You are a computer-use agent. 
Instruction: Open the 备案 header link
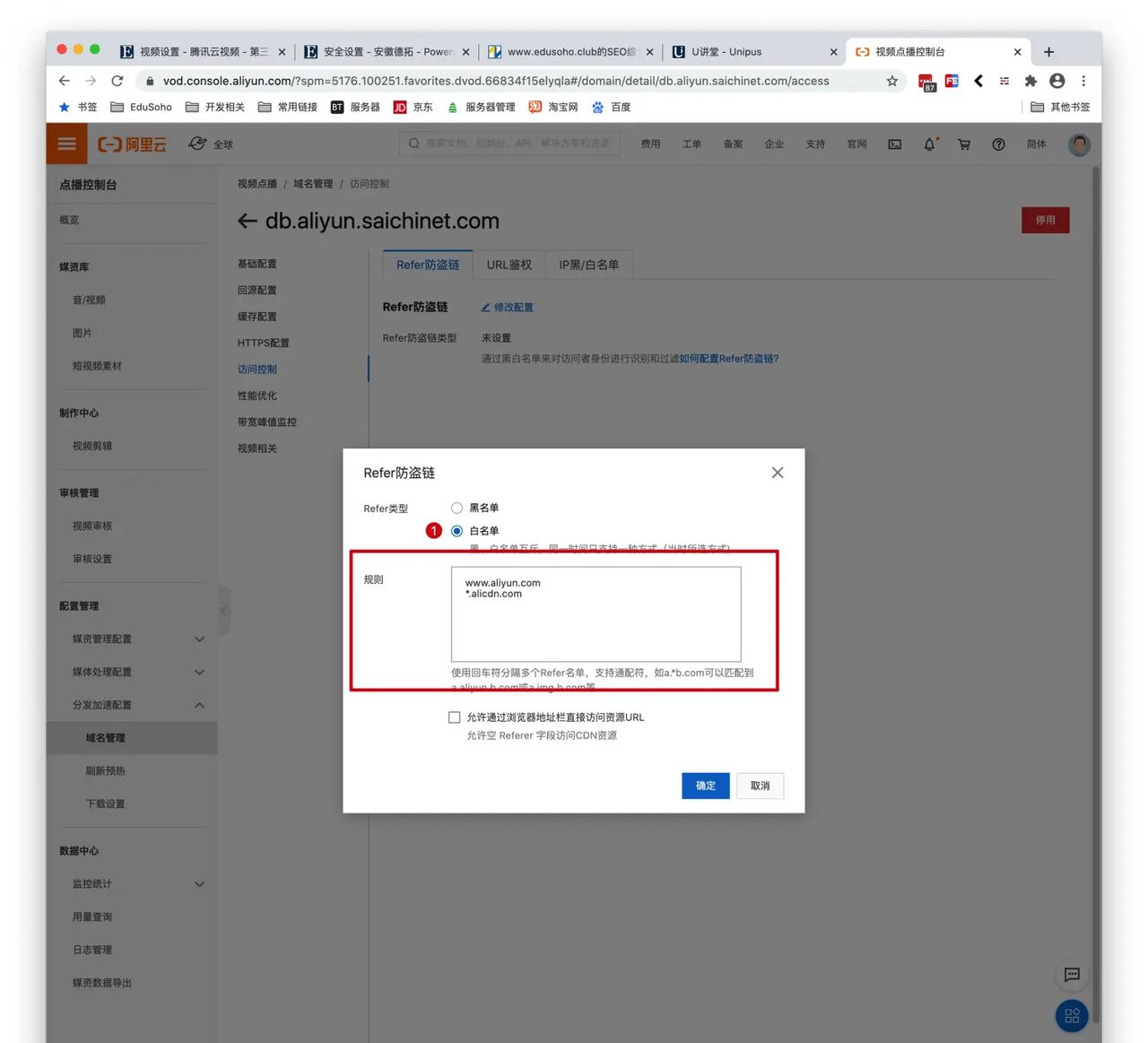733,144
